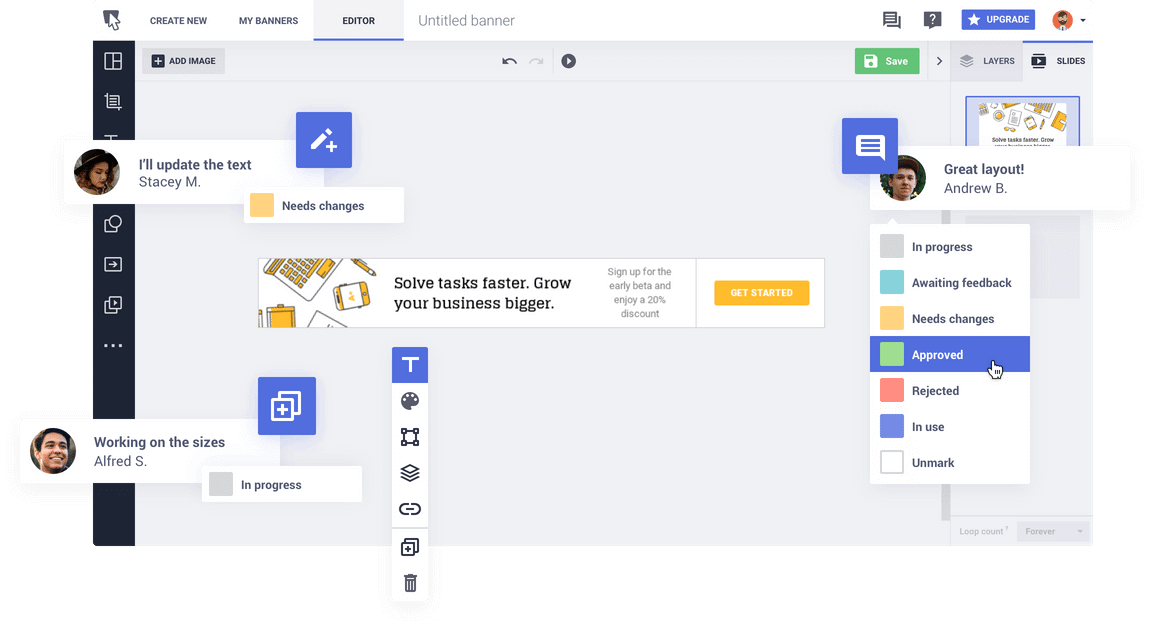Open the comments icon in top bar
This screenshot has height=627, width=1150.
(x=893, y=19)
